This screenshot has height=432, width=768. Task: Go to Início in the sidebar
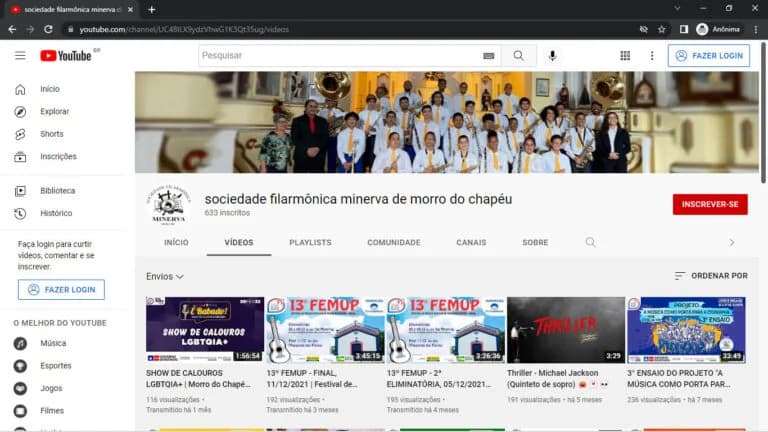coord(50,89)
